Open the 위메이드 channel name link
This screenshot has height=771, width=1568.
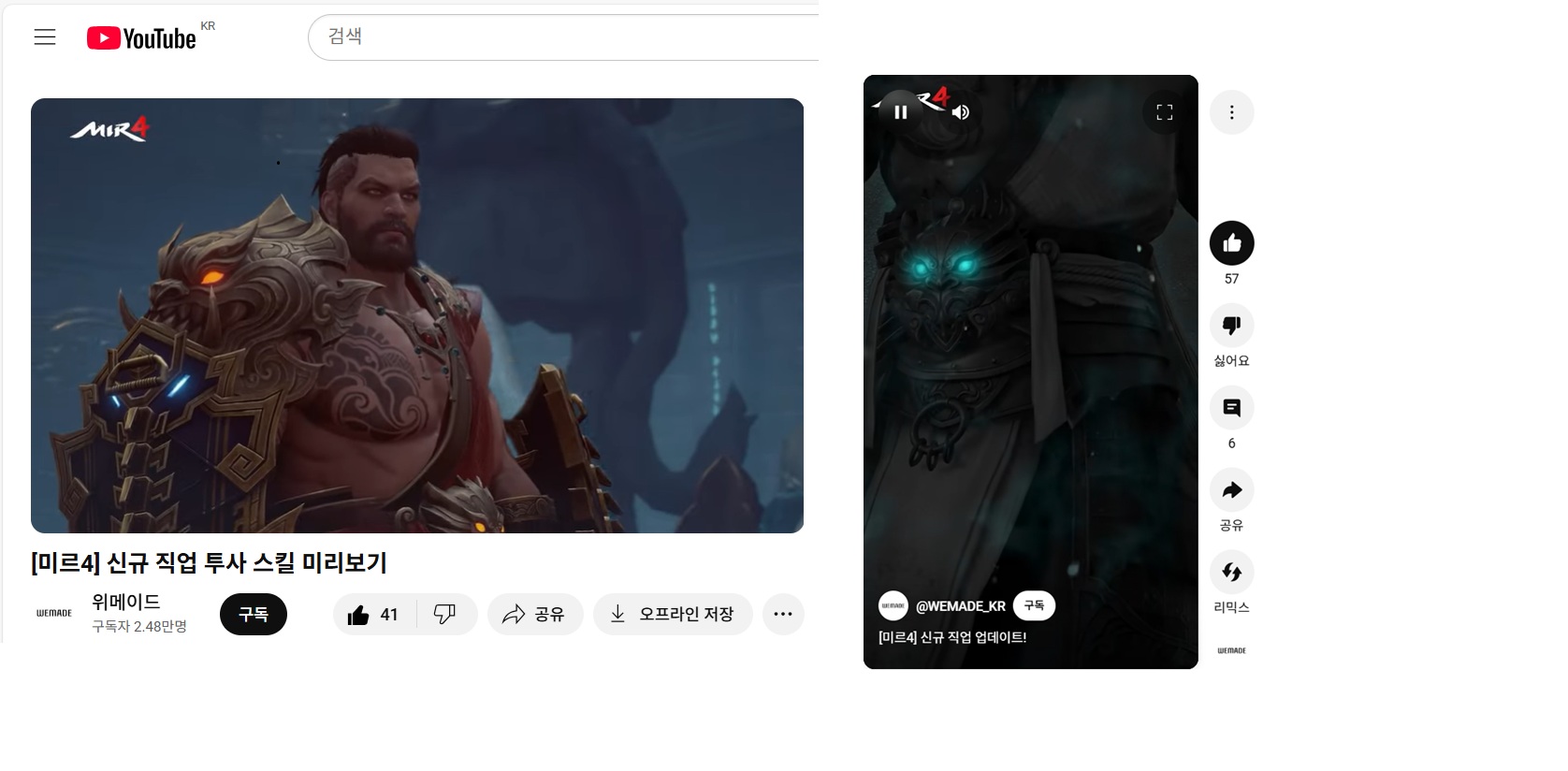point(126,602)
